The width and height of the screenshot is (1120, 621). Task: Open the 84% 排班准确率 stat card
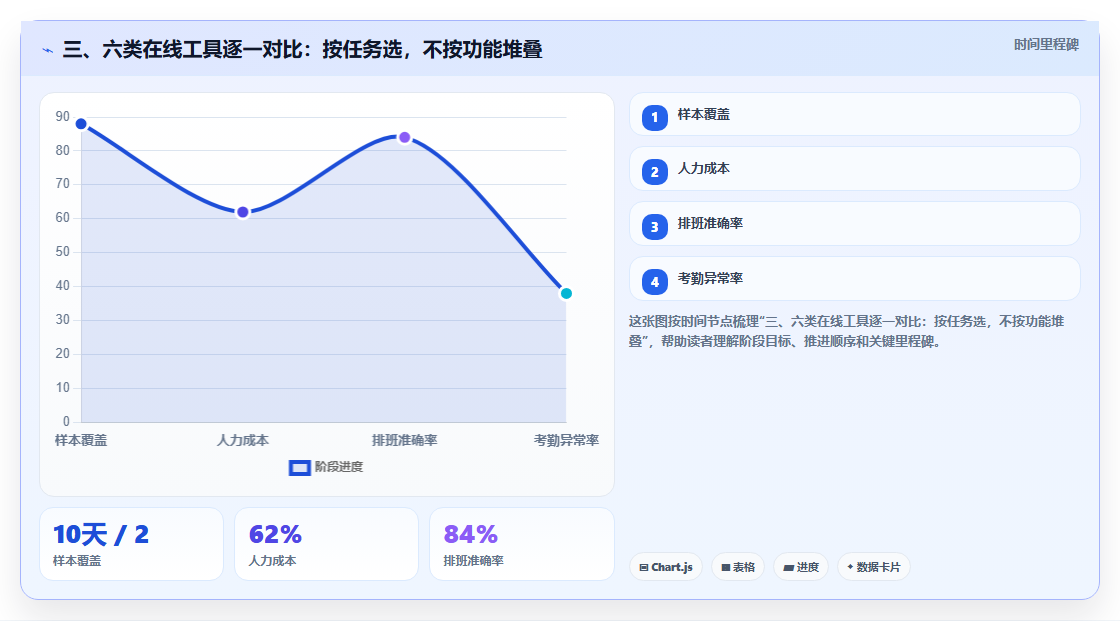tap(521, 544)
